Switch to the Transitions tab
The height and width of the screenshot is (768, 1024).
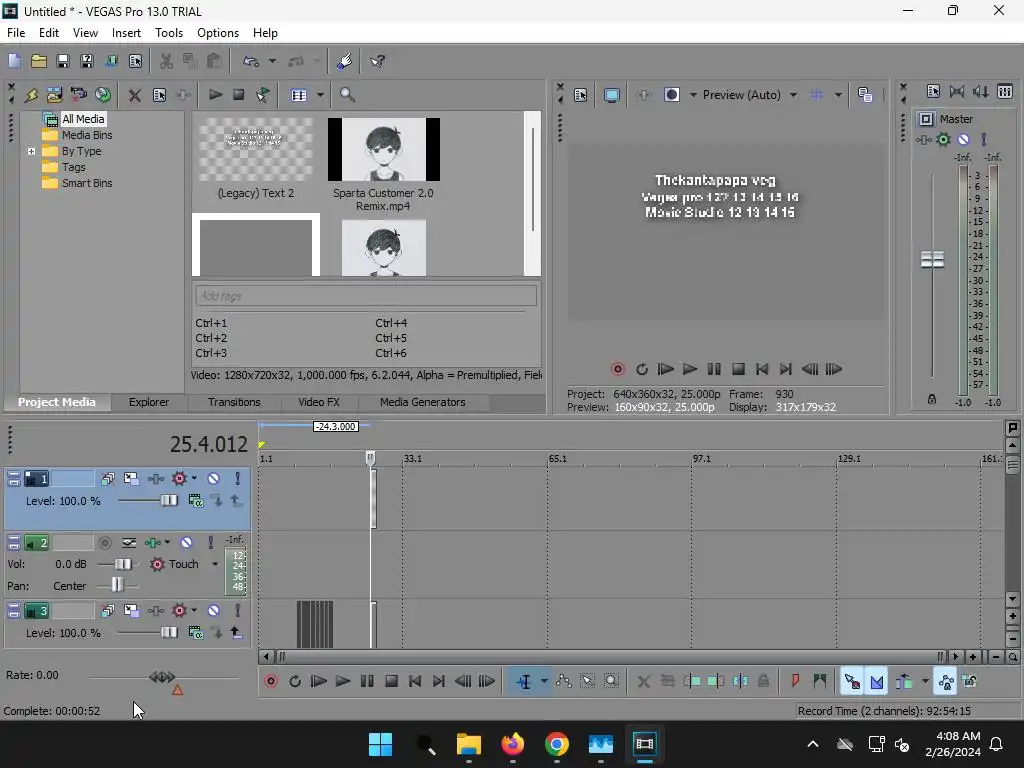tap(234, 402)
